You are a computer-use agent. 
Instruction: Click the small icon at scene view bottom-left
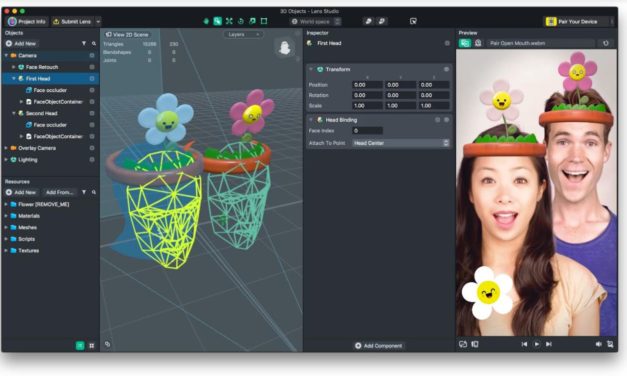coord(107,344)
